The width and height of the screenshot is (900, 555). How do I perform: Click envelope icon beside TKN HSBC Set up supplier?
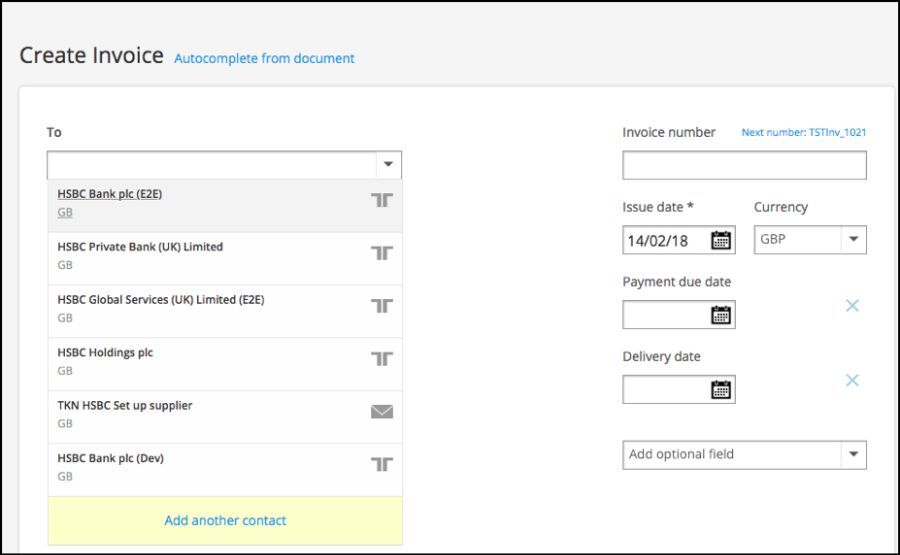pyautogui.click(x=382, y=412)
